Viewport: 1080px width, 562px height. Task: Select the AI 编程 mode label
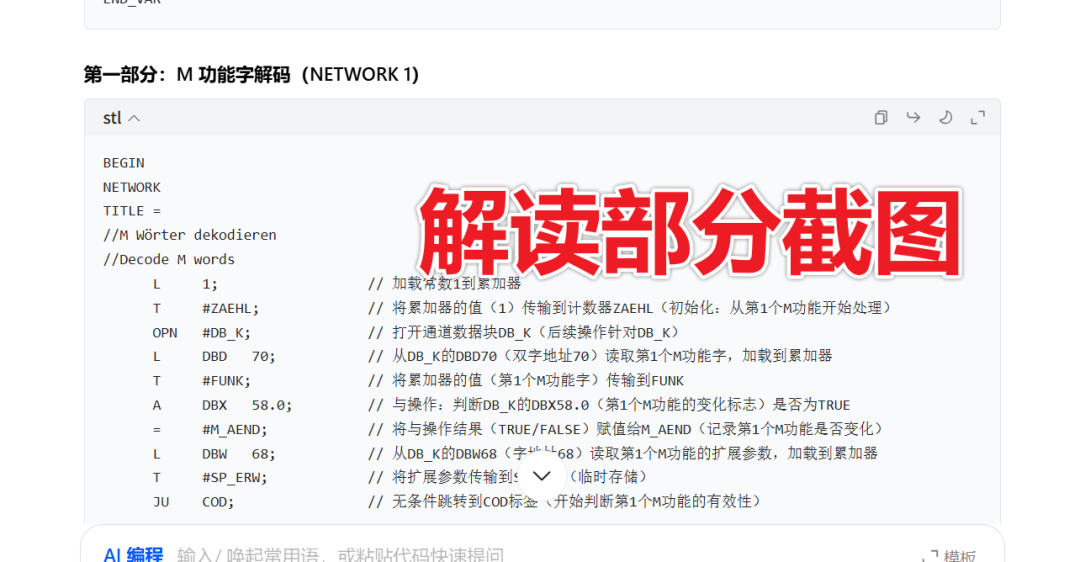tap(133, 555)
